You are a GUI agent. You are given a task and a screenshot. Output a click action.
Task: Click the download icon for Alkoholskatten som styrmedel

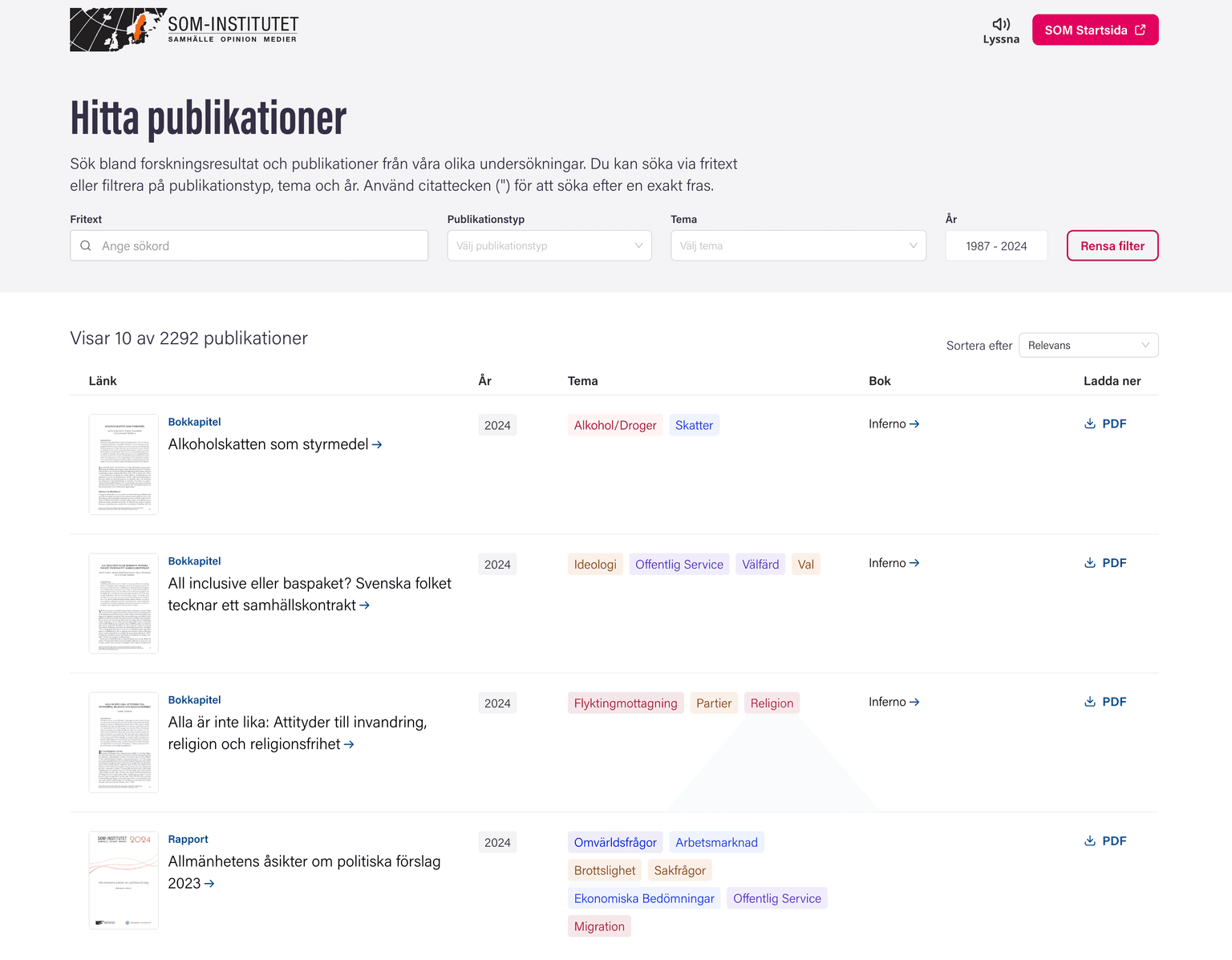tap(1089, 423)
